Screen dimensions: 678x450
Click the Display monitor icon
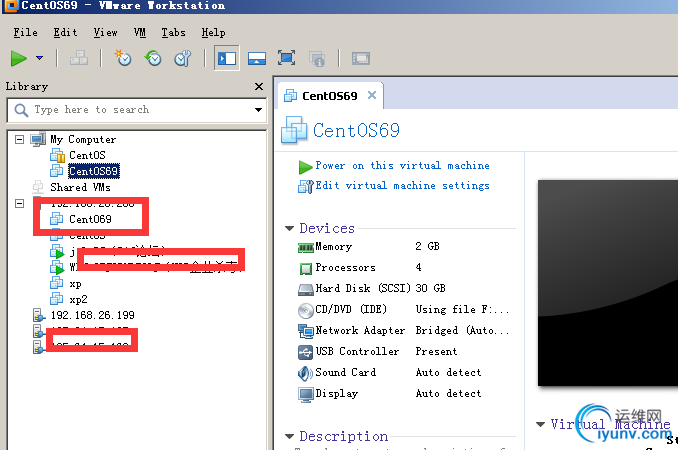(306, 395)
